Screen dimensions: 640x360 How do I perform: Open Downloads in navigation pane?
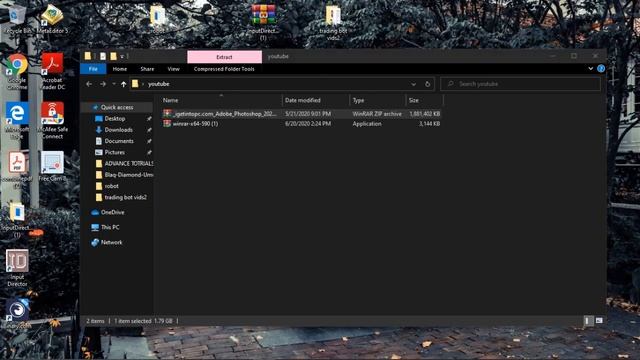click(118, 130)
